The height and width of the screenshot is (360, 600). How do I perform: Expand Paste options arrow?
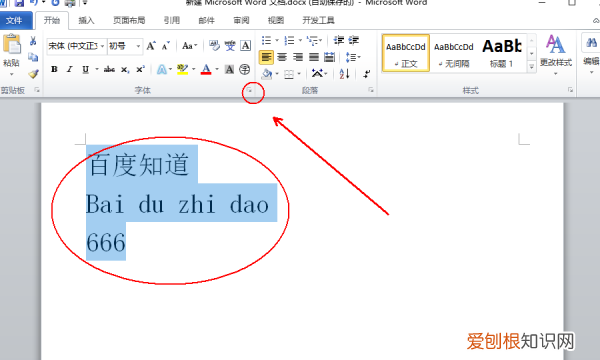pos(11,74)
